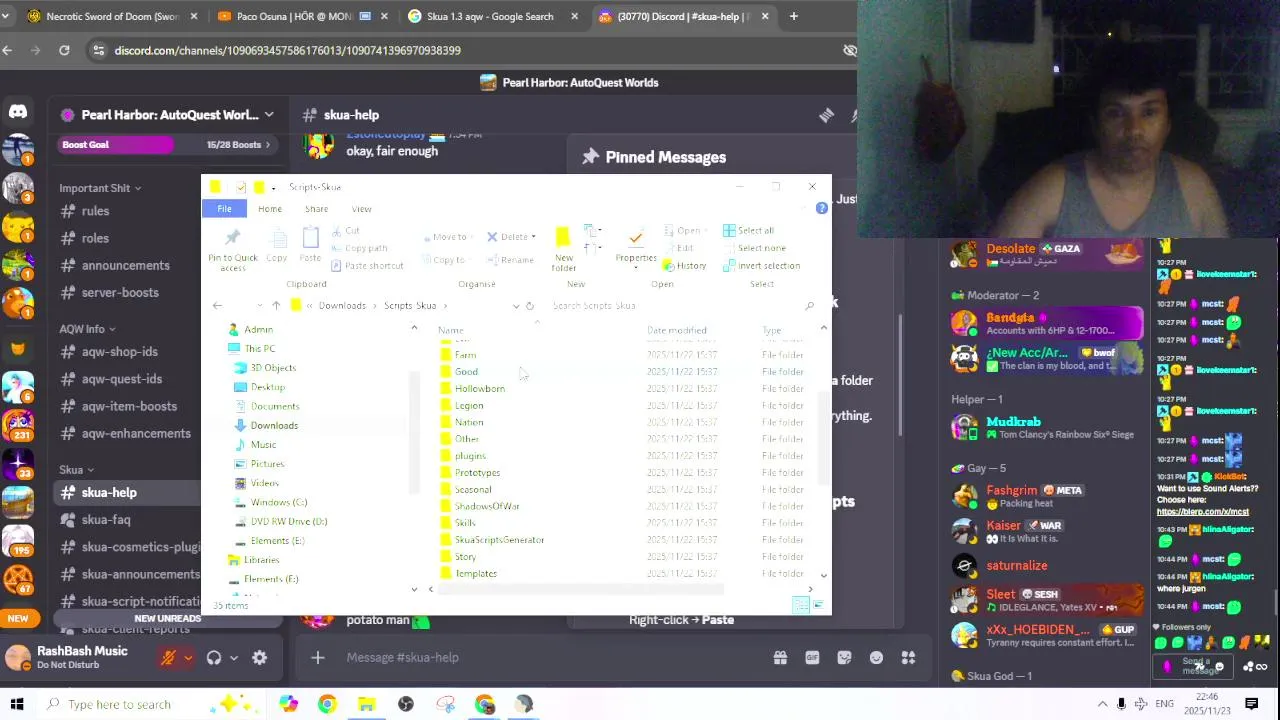Select Windows (C:) drive in the navigation pane

click(278, 502)
